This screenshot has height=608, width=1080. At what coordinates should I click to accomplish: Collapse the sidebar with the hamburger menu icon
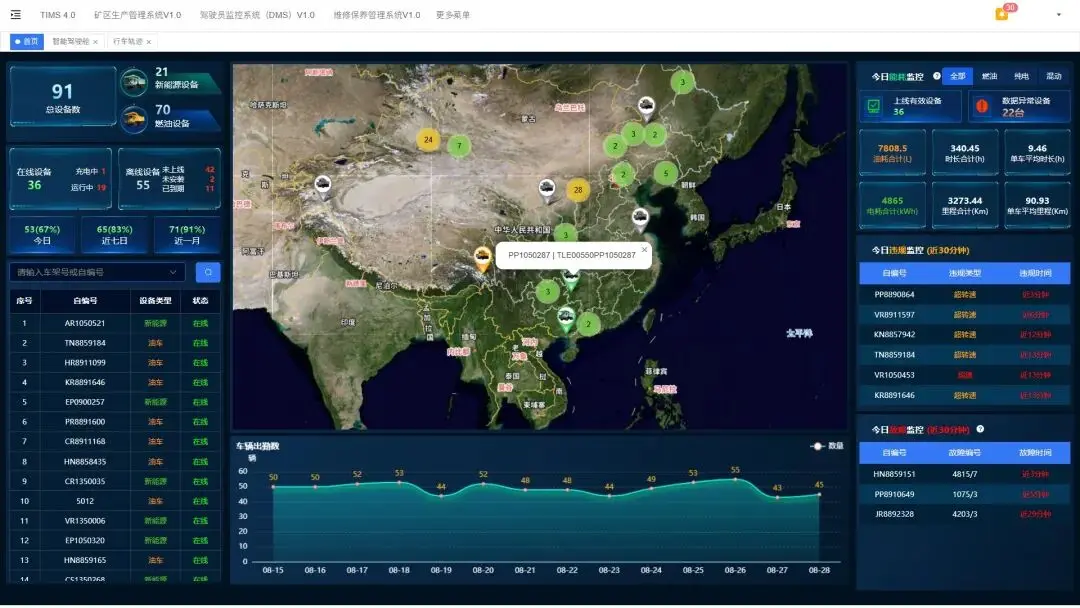tap(15, 15)
